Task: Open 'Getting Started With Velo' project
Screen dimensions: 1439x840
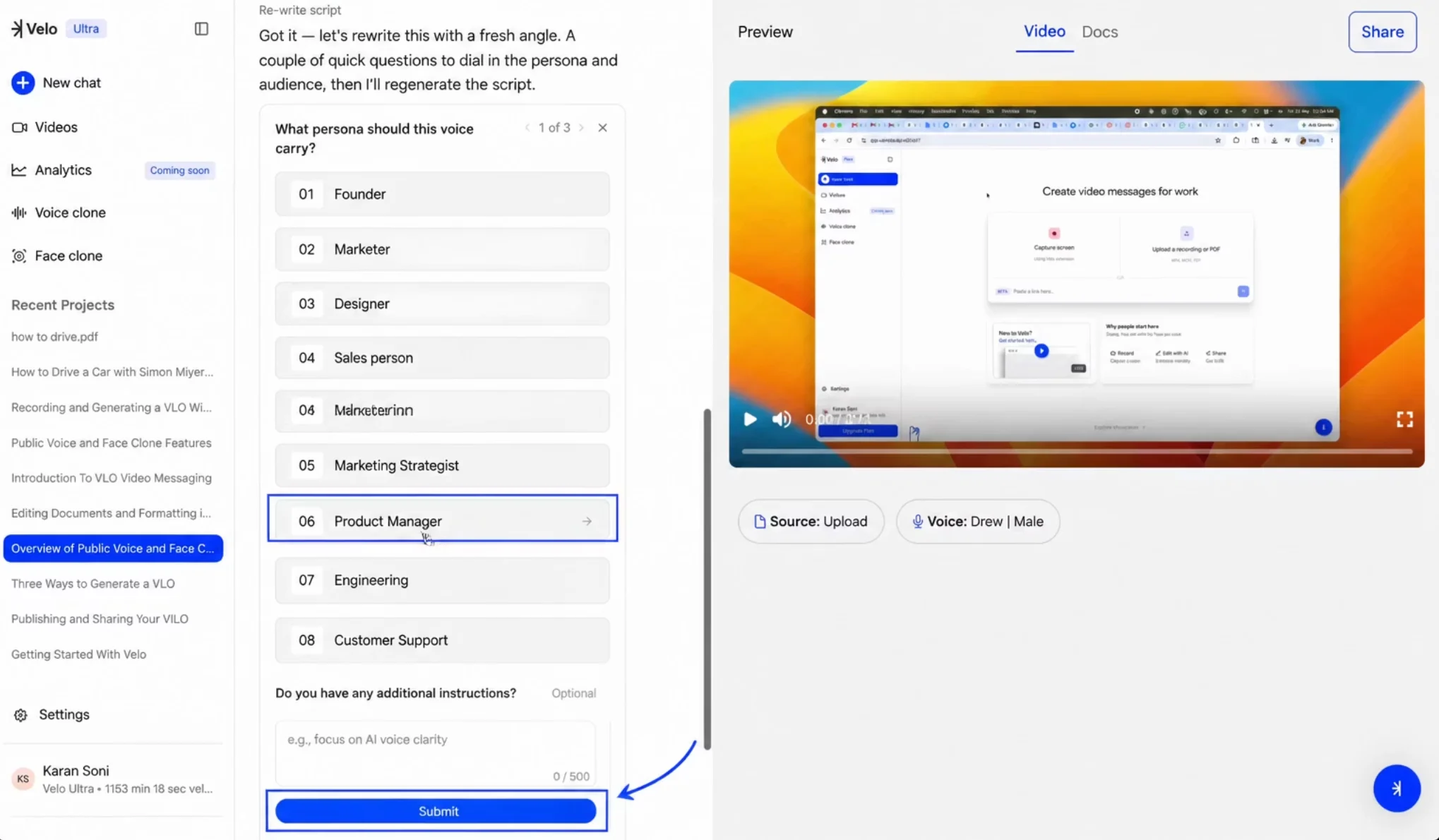Action: [79, 654]
